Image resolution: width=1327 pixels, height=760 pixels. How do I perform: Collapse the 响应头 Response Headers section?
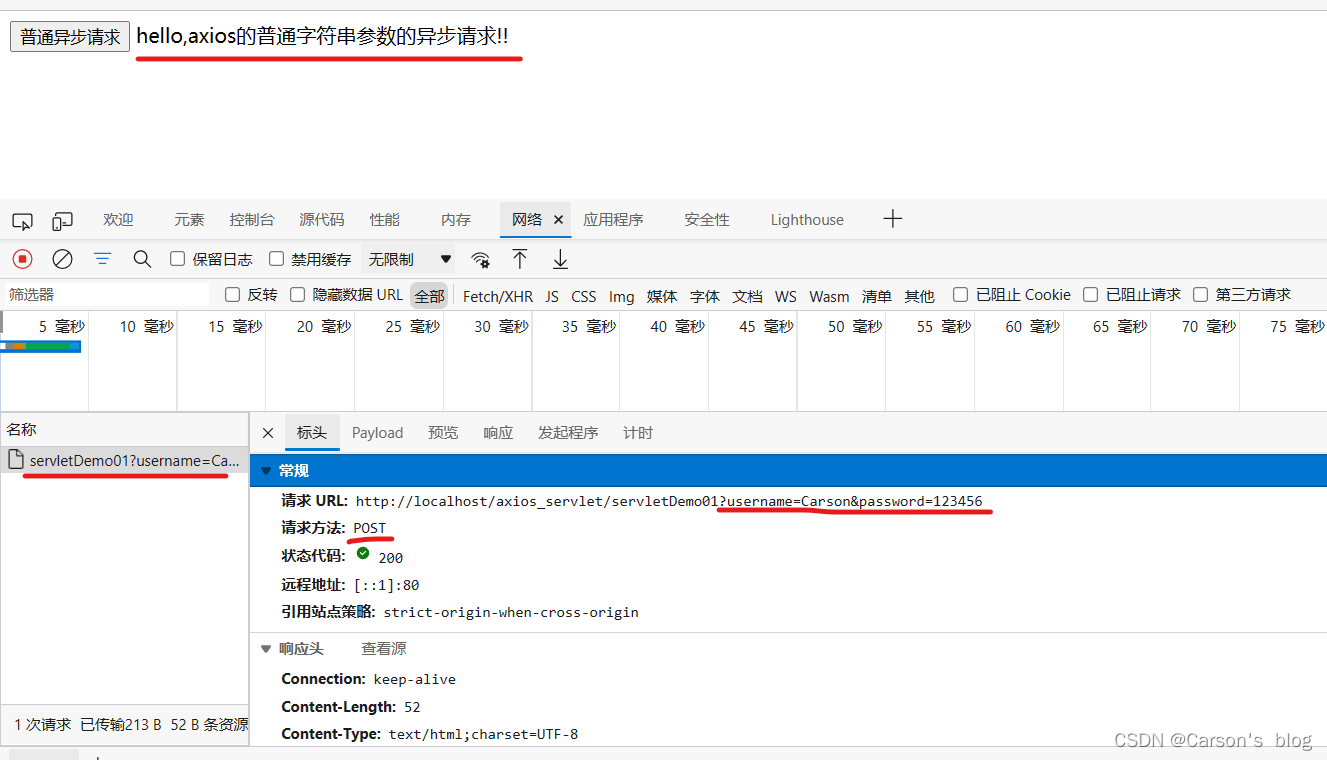pos(266,649)
